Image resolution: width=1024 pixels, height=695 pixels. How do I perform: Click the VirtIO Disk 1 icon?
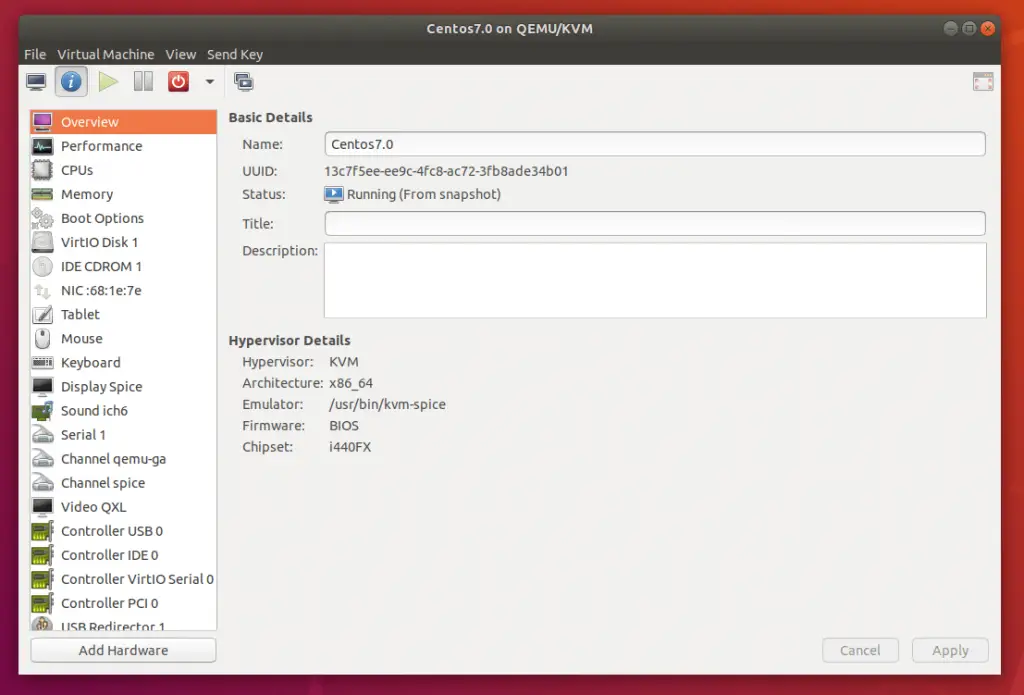[x=42, y=242]
